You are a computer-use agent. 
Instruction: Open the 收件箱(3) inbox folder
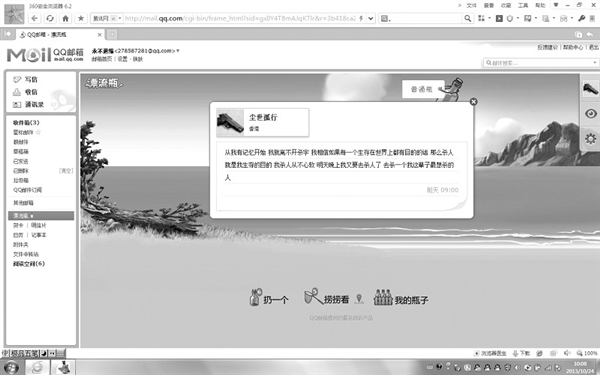point(26,122)
